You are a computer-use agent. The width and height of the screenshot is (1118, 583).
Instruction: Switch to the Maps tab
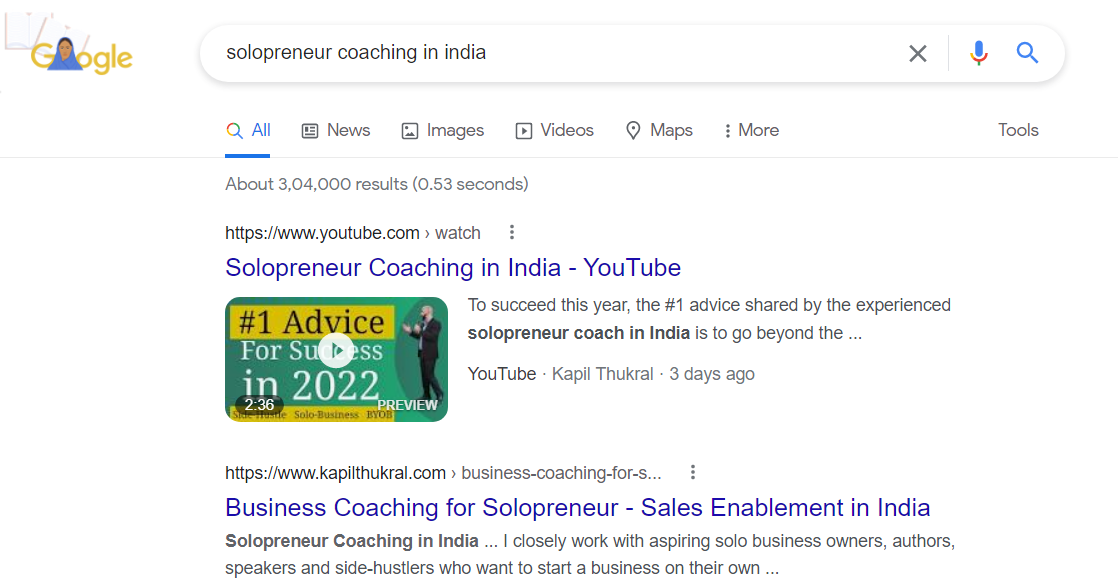[659, 130]
